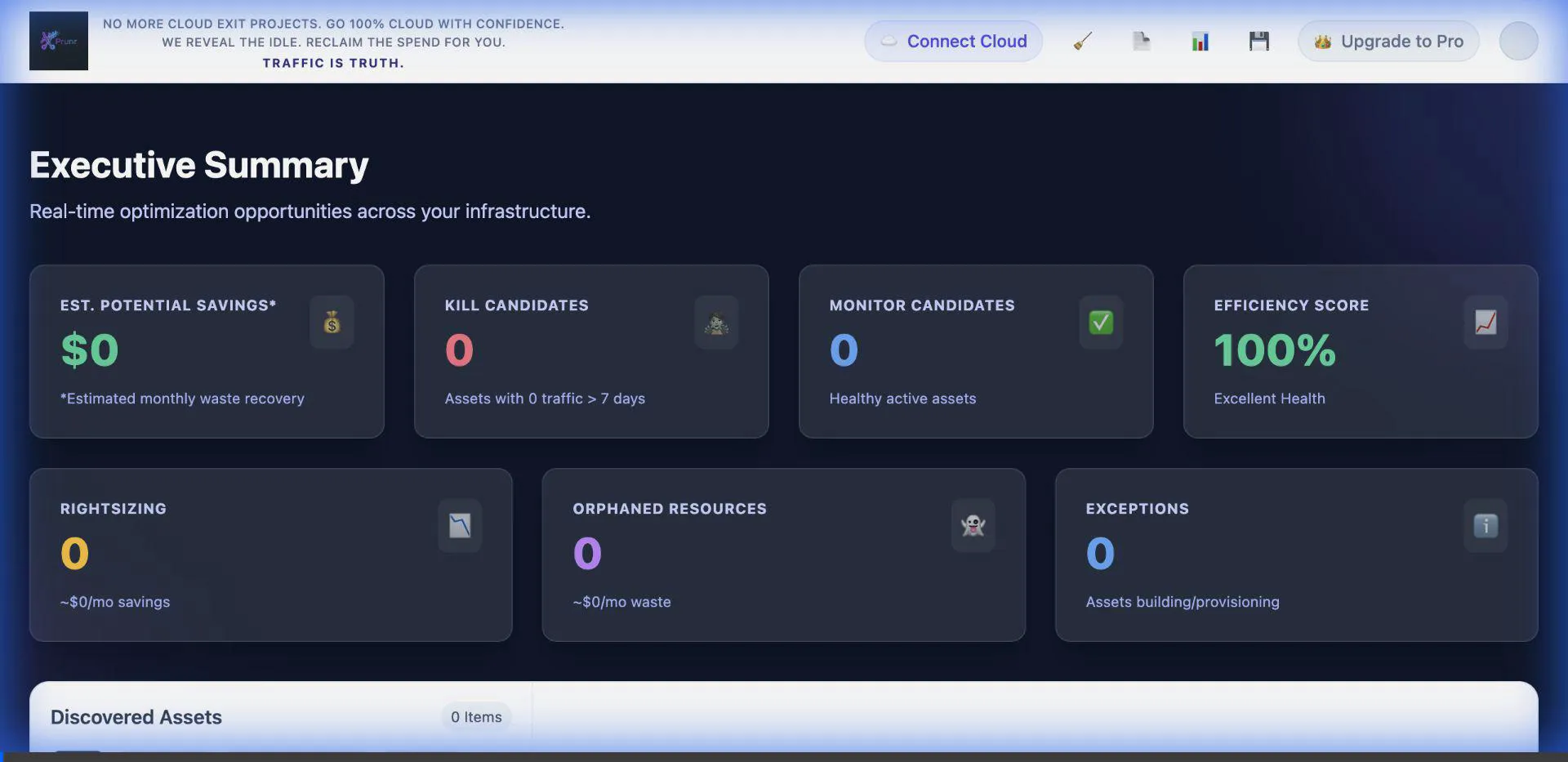Click the 100% efficiency score indicator
Viewport: 1568px width, 762px height.
click(1274, 350)
